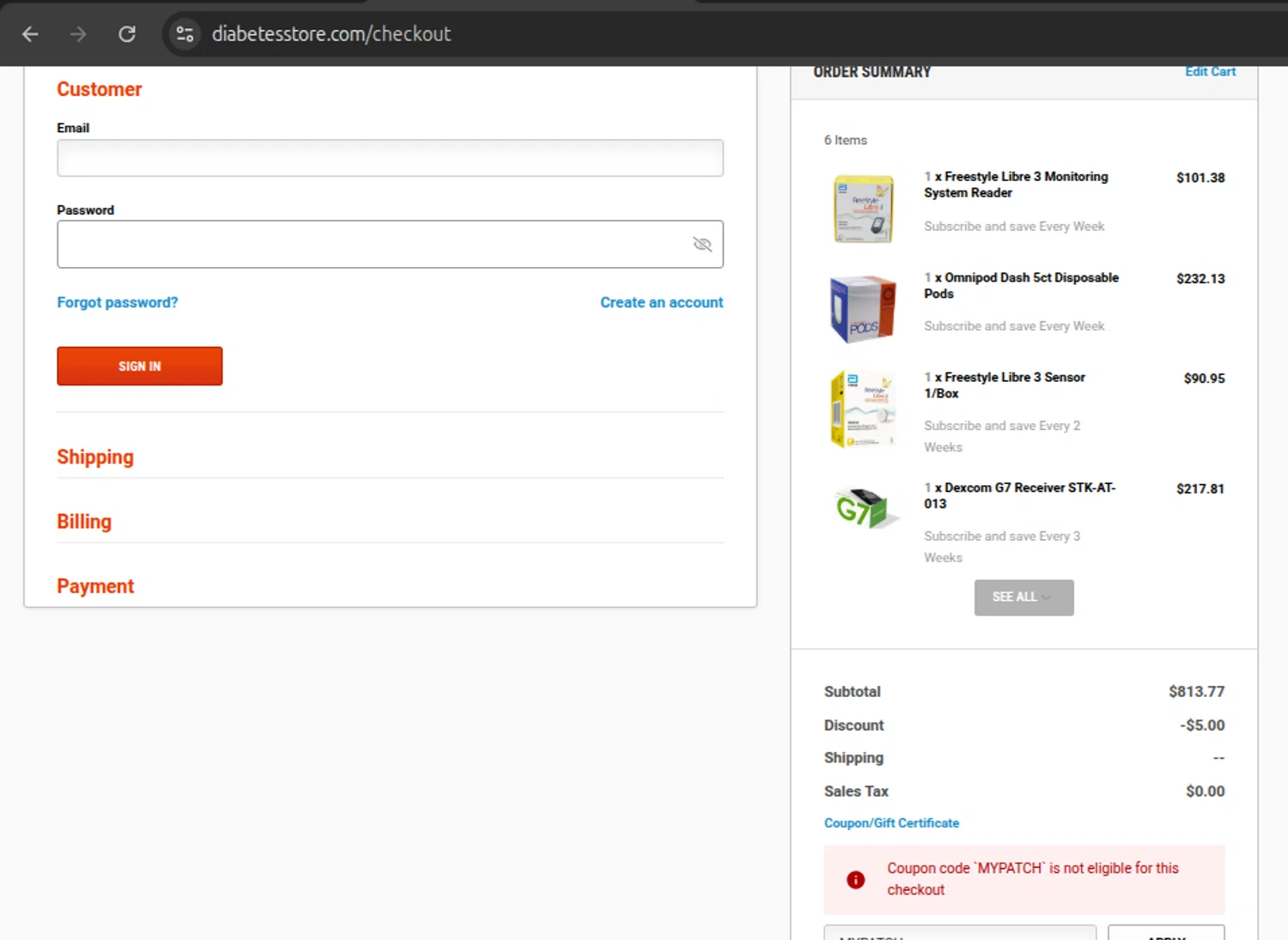Click the Password input field
Viewport: 1288px width, 940px height.
(390, 245)
